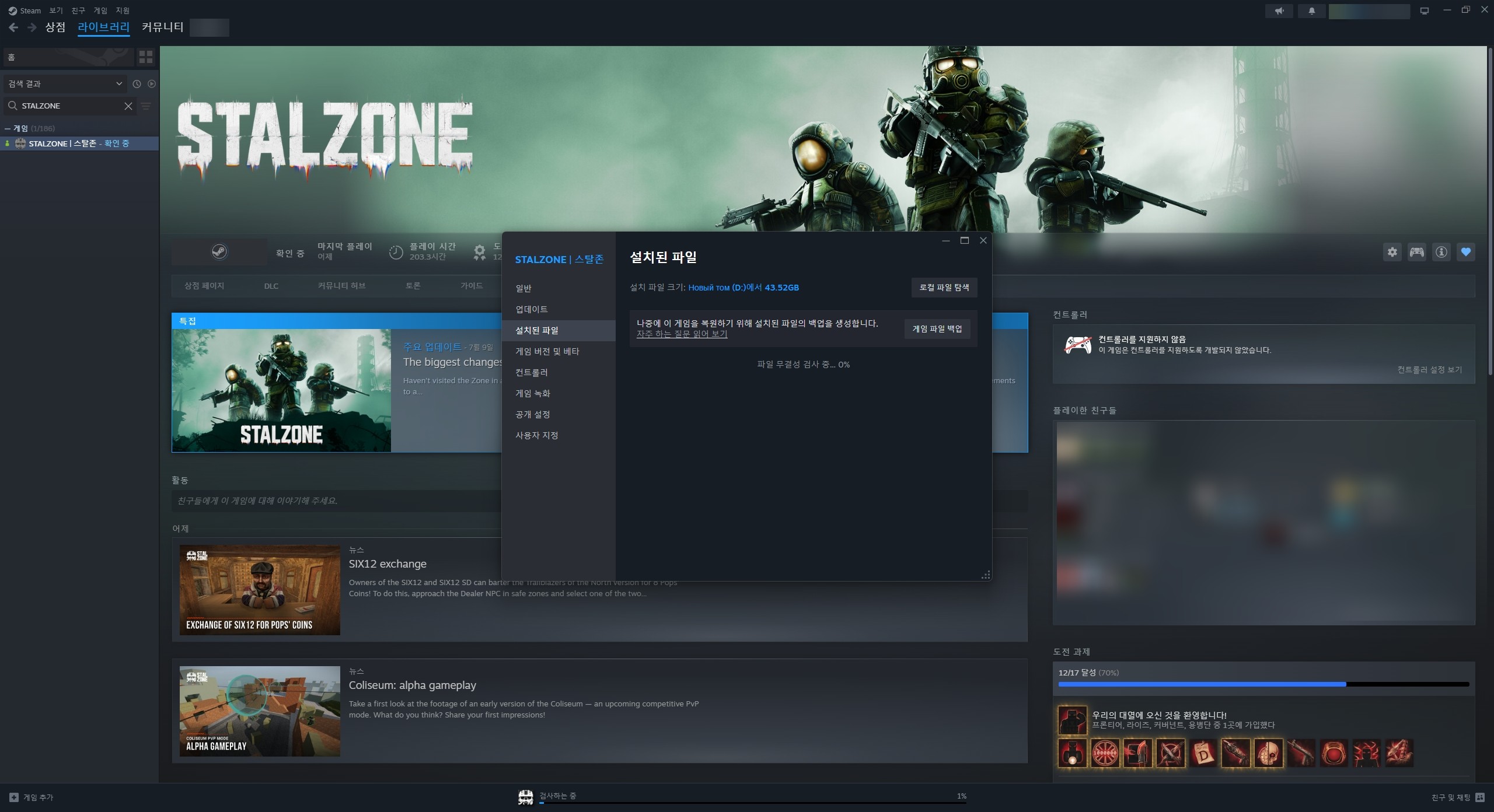Open the saluting soldier achievement icon

point(1073,720)
